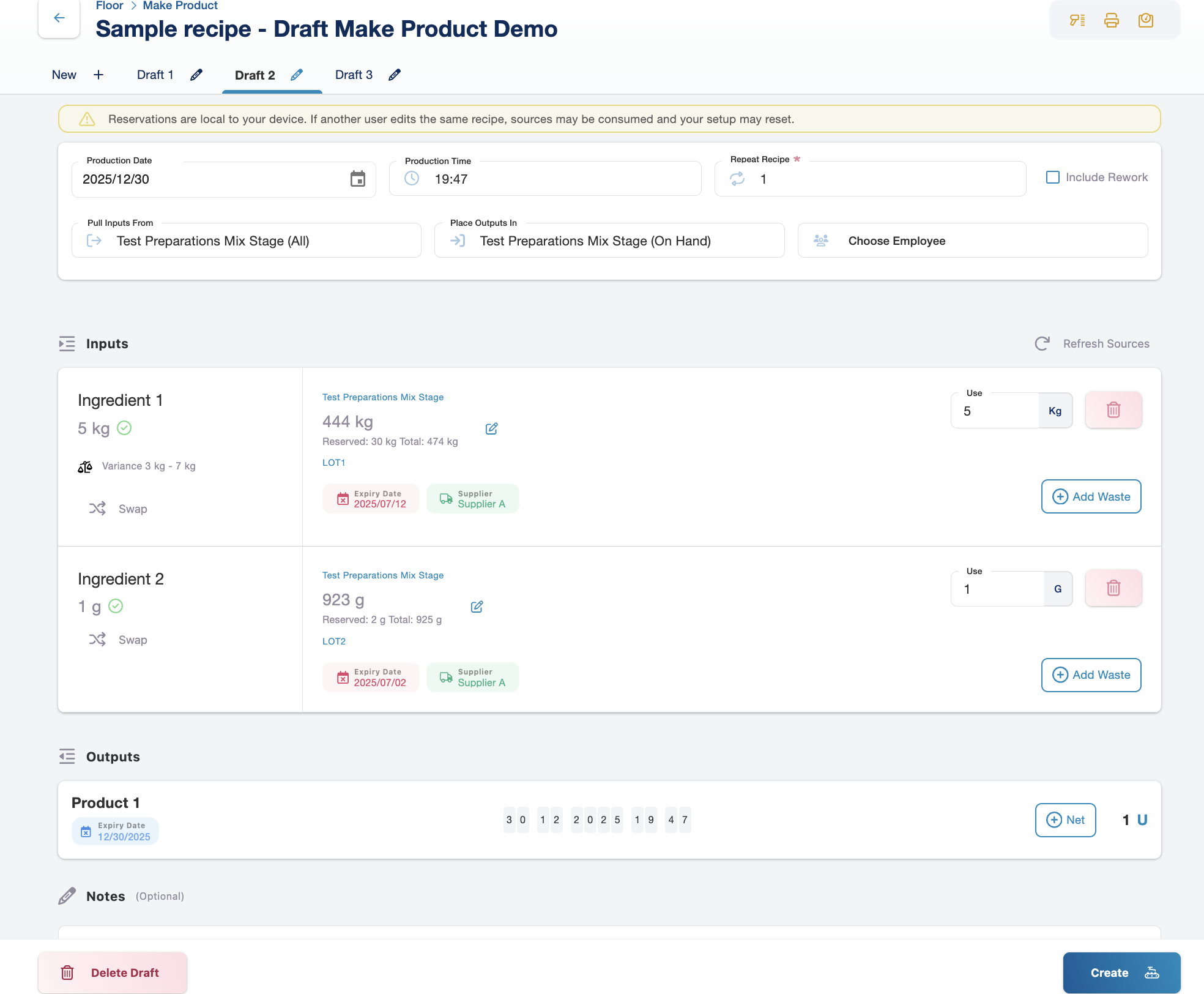This screenshot has height=994, width=1204.
Task: Click the back arrow button
Action: click(x=59, y=18)
